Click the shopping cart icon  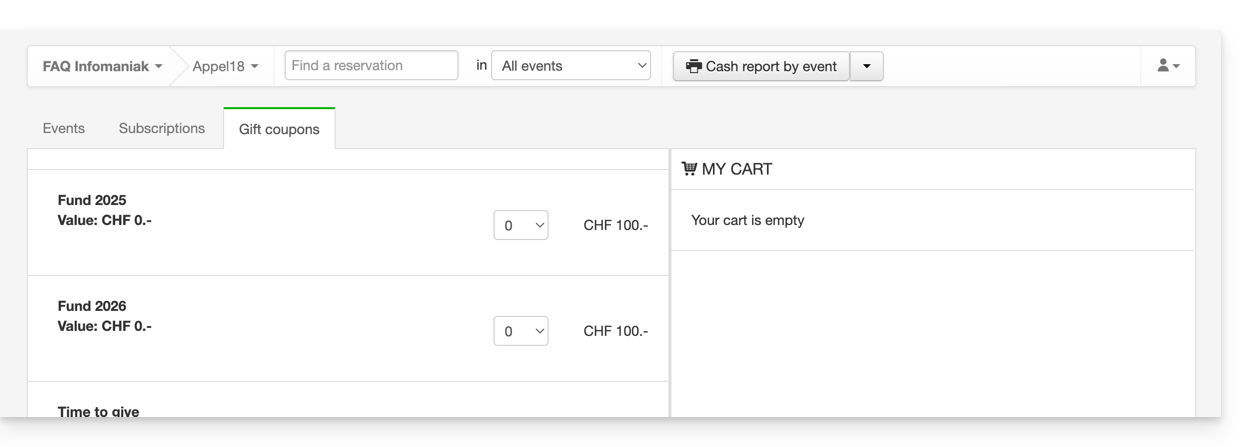tap(689, 169)
